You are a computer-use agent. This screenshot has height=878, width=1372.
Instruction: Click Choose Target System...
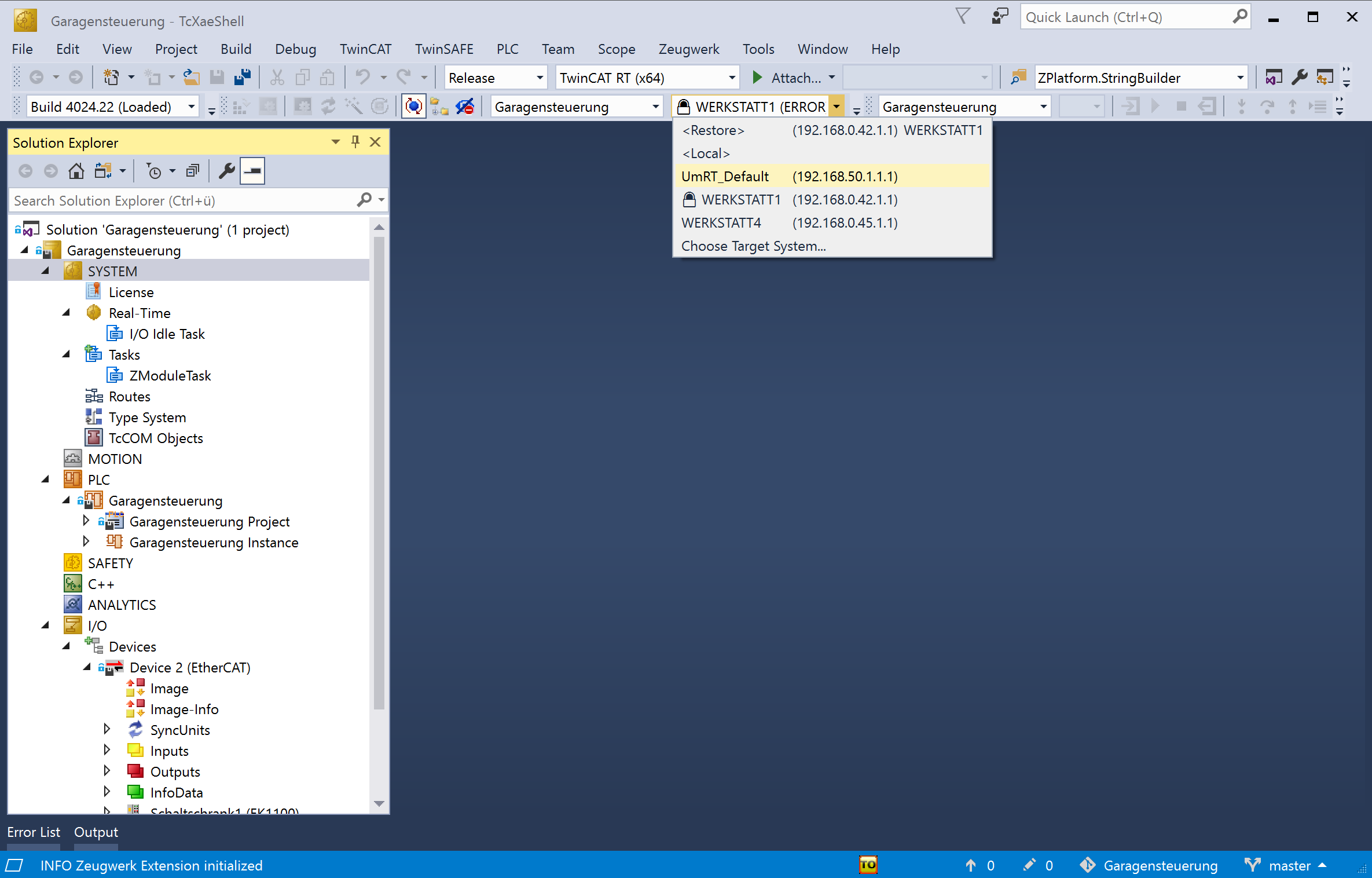tap(832, 246)
